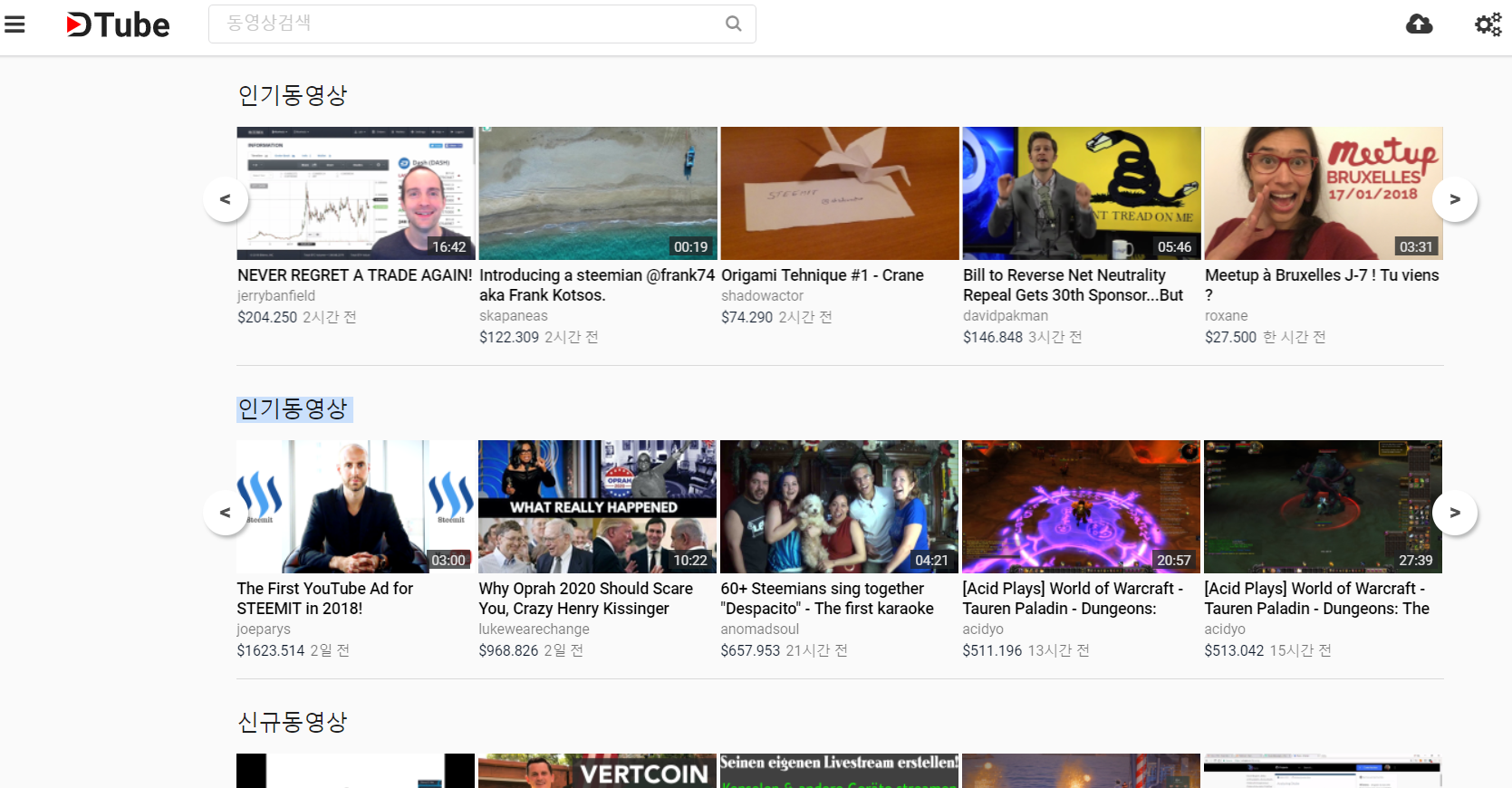
Task: Click the highlighted 인기동영상 heading
Action: (293, 408)
